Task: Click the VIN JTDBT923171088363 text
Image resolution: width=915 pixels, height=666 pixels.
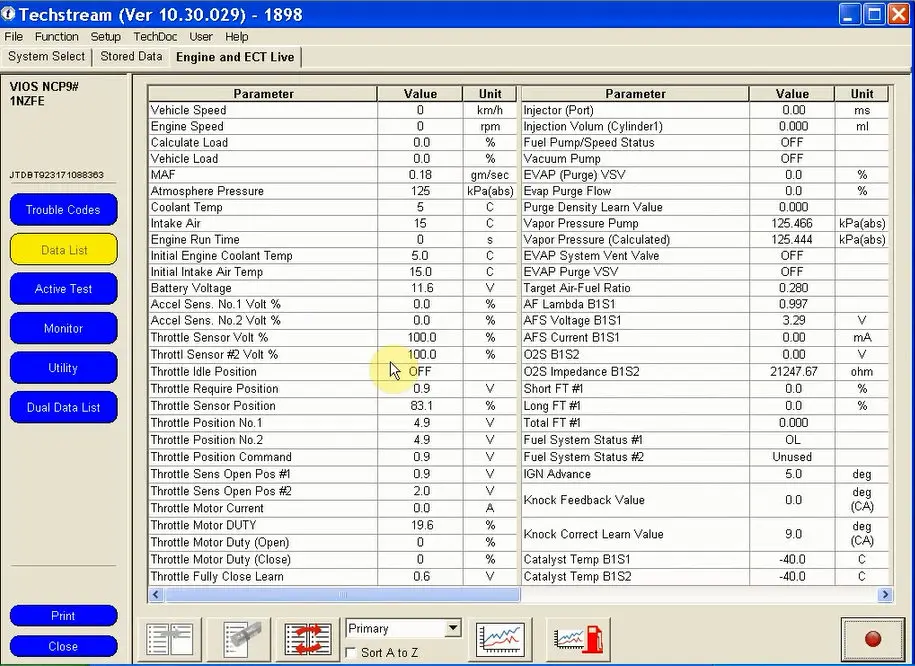Action: pyautogui.click(x=57, y=175)
